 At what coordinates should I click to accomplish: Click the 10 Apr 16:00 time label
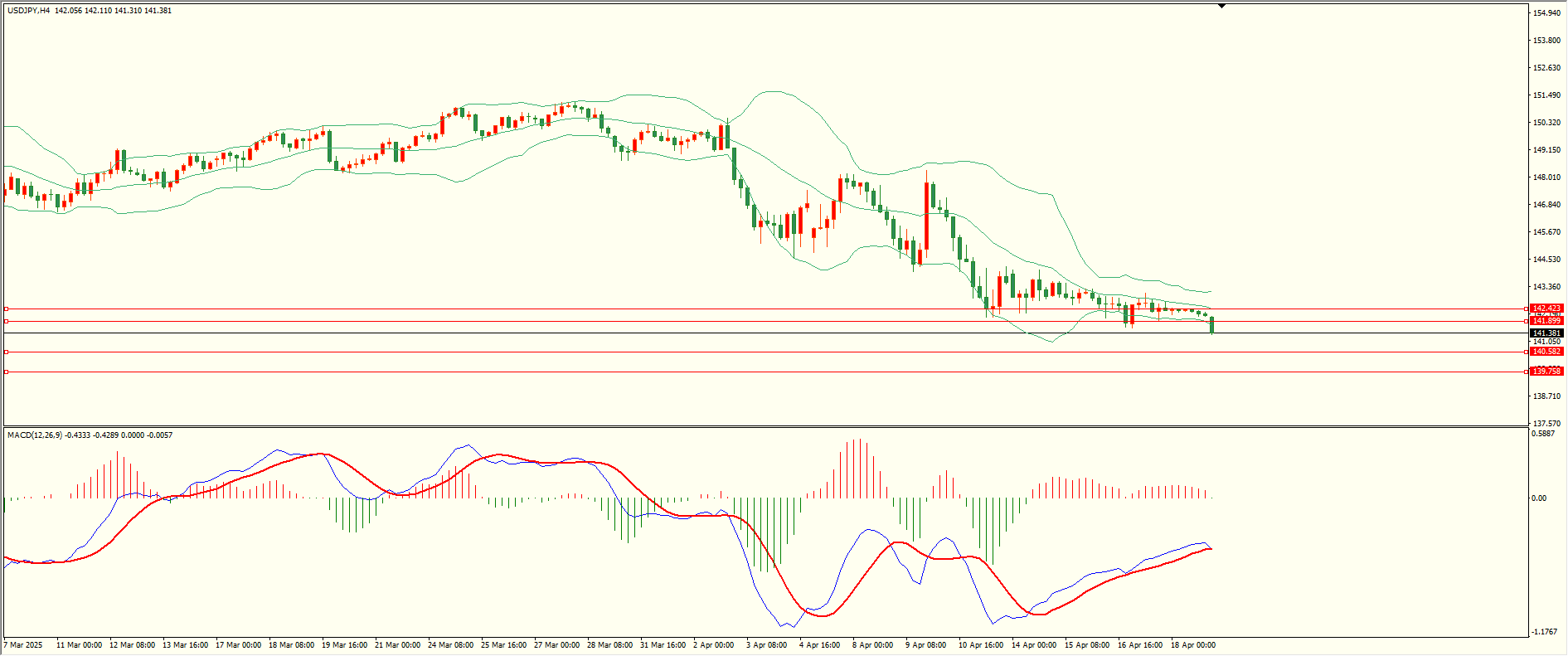pos(981,645)
